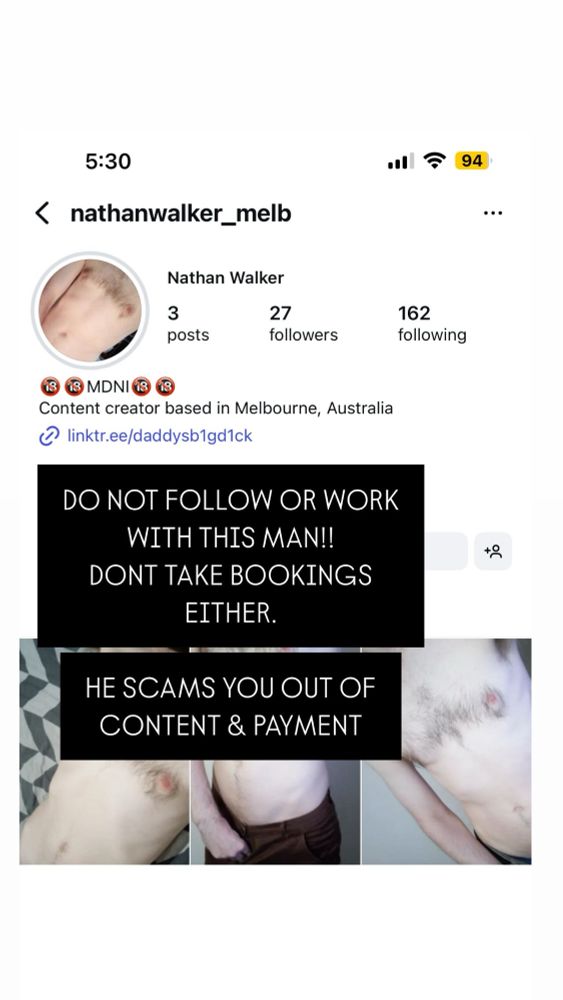
Task: Tap the Nathan Walker display name
Action: click(x=225, y=278)
